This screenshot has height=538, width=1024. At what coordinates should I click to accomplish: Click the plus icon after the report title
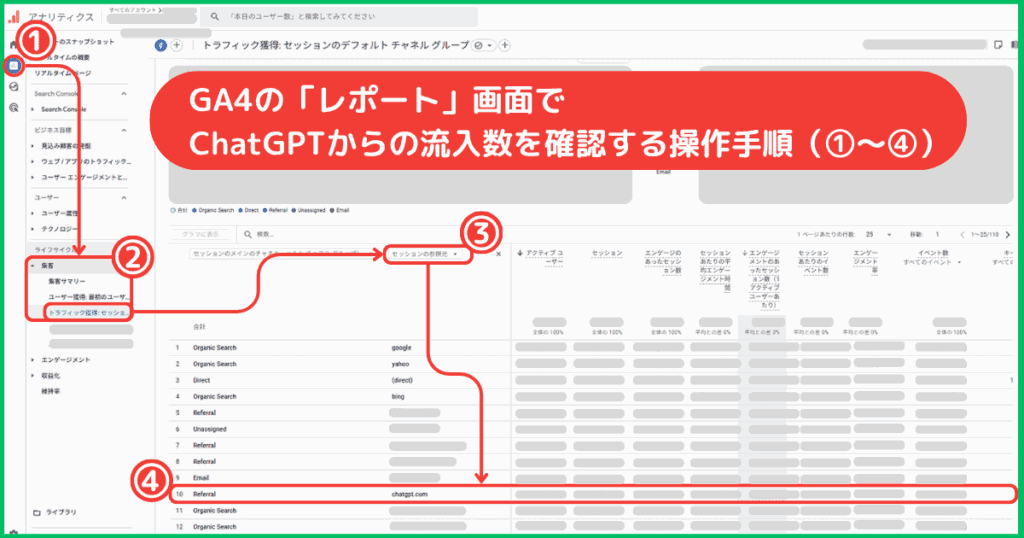[505, 45]
